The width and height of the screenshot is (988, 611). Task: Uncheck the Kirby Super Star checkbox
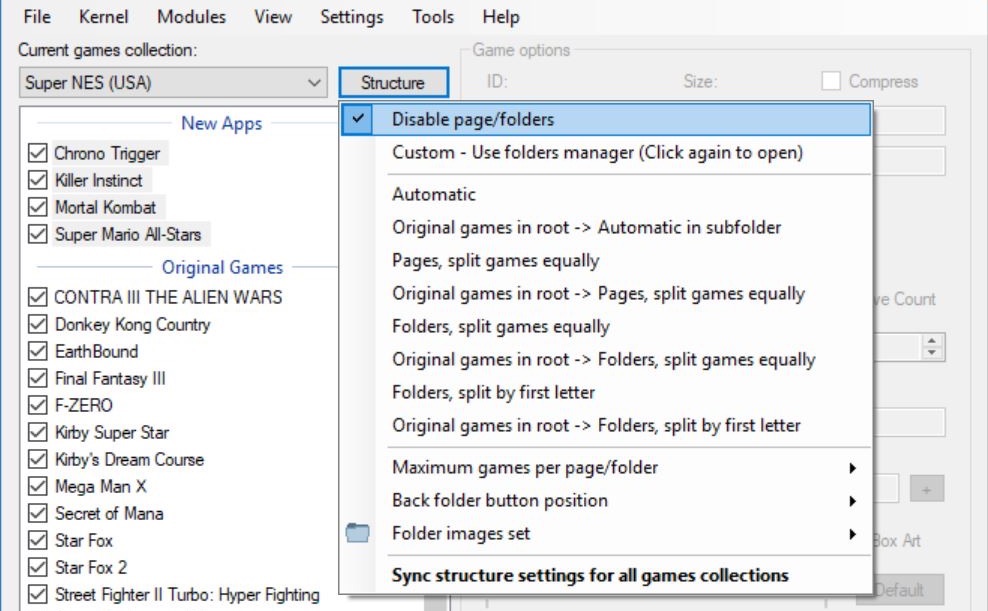[x=38, y=432]
